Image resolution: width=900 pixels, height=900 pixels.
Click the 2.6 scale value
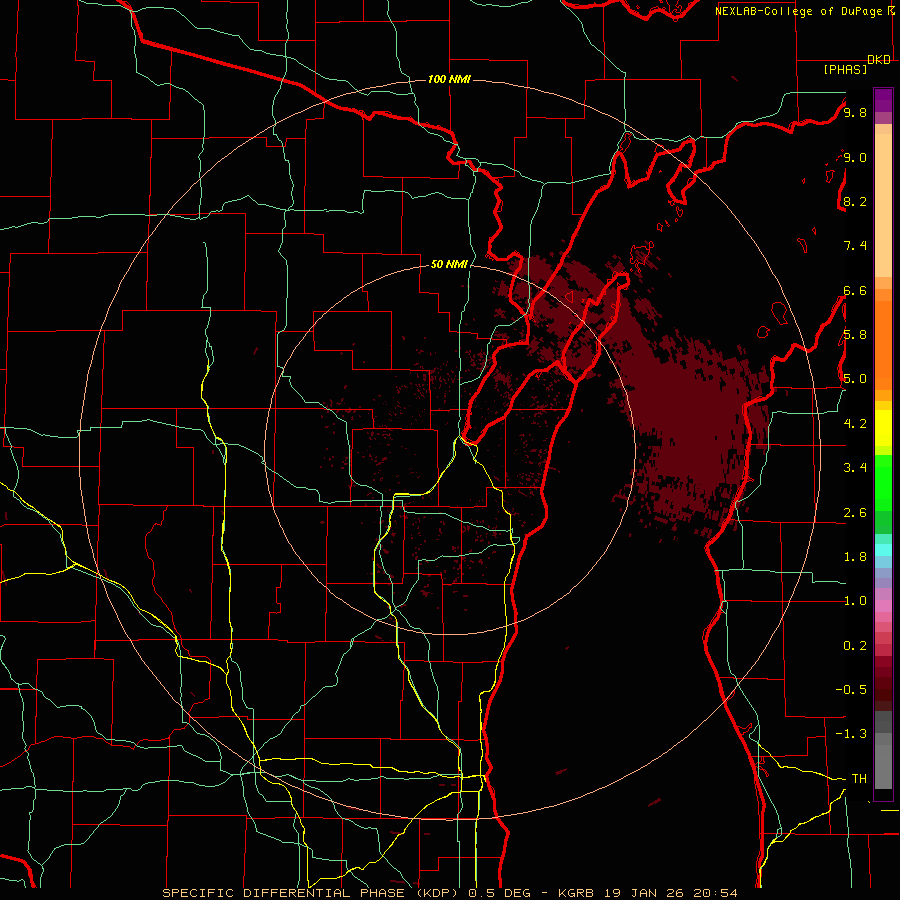coord(855,513)
